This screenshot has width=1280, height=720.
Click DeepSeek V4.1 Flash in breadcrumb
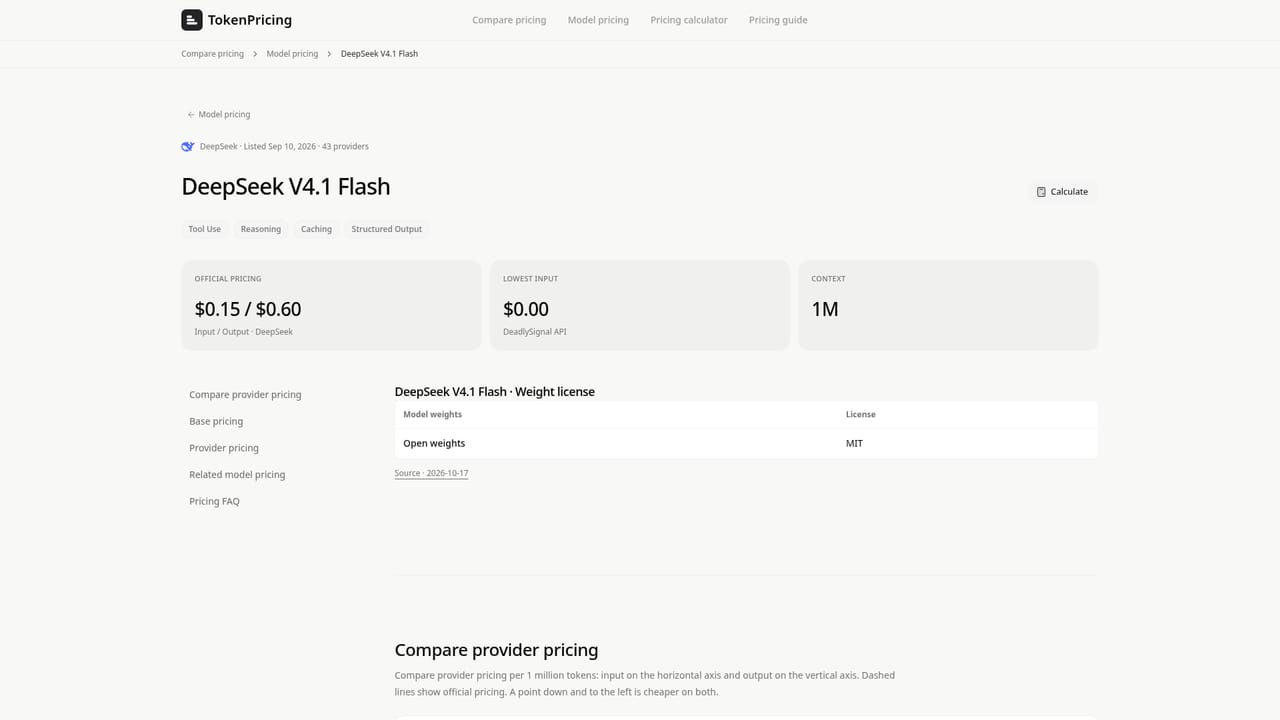click(x=379, y=54)
